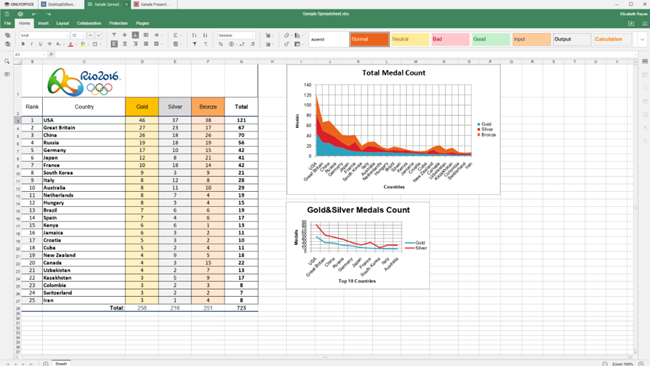
Task: Sort selected data descending
Action: [x=205, y=35]
